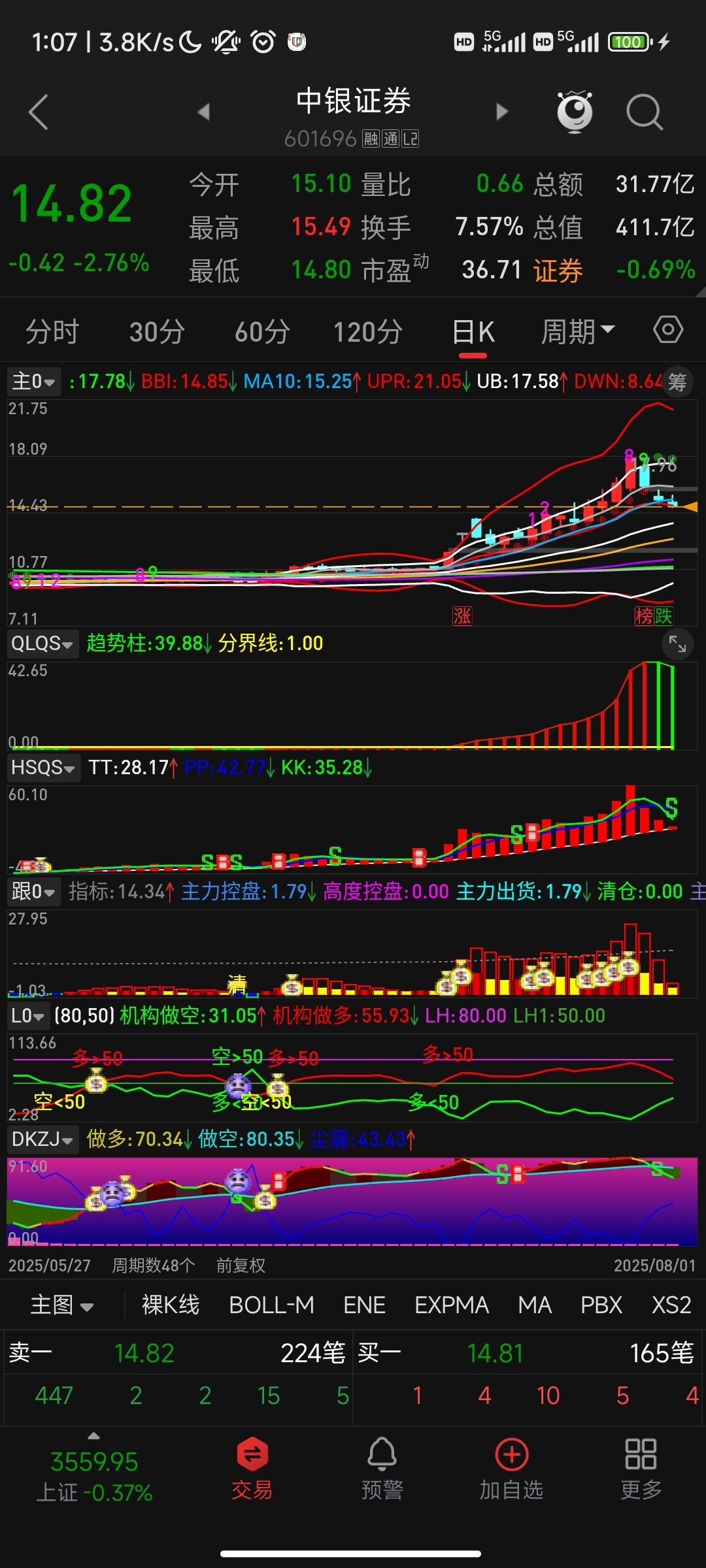The width and height of the screenshot is (706, 1568).
Task: Tap 买一 price 14.81
Action: (x=496, y=1353)
